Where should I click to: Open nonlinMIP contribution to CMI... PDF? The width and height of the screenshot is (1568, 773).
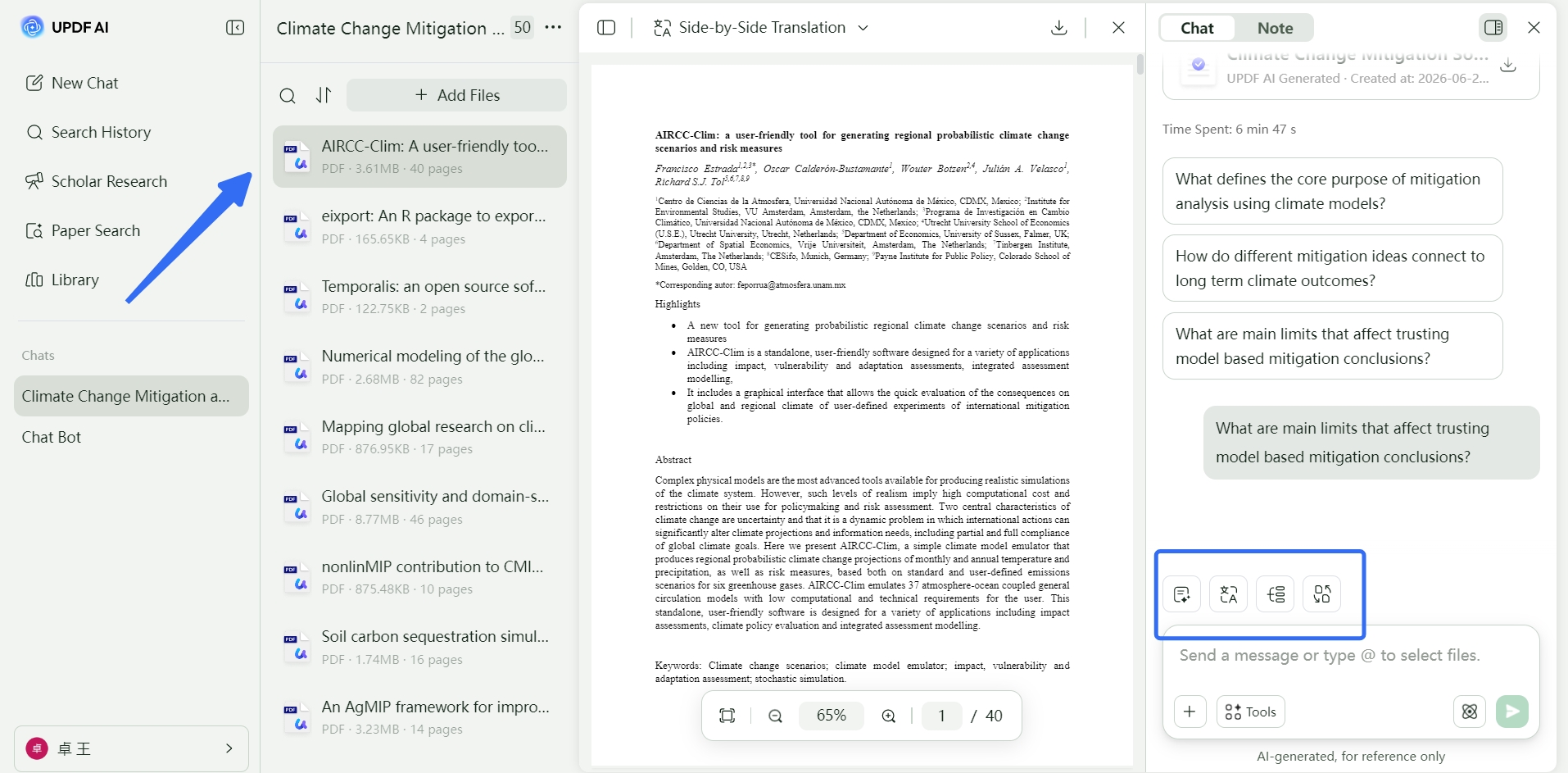tap(419, 577)
